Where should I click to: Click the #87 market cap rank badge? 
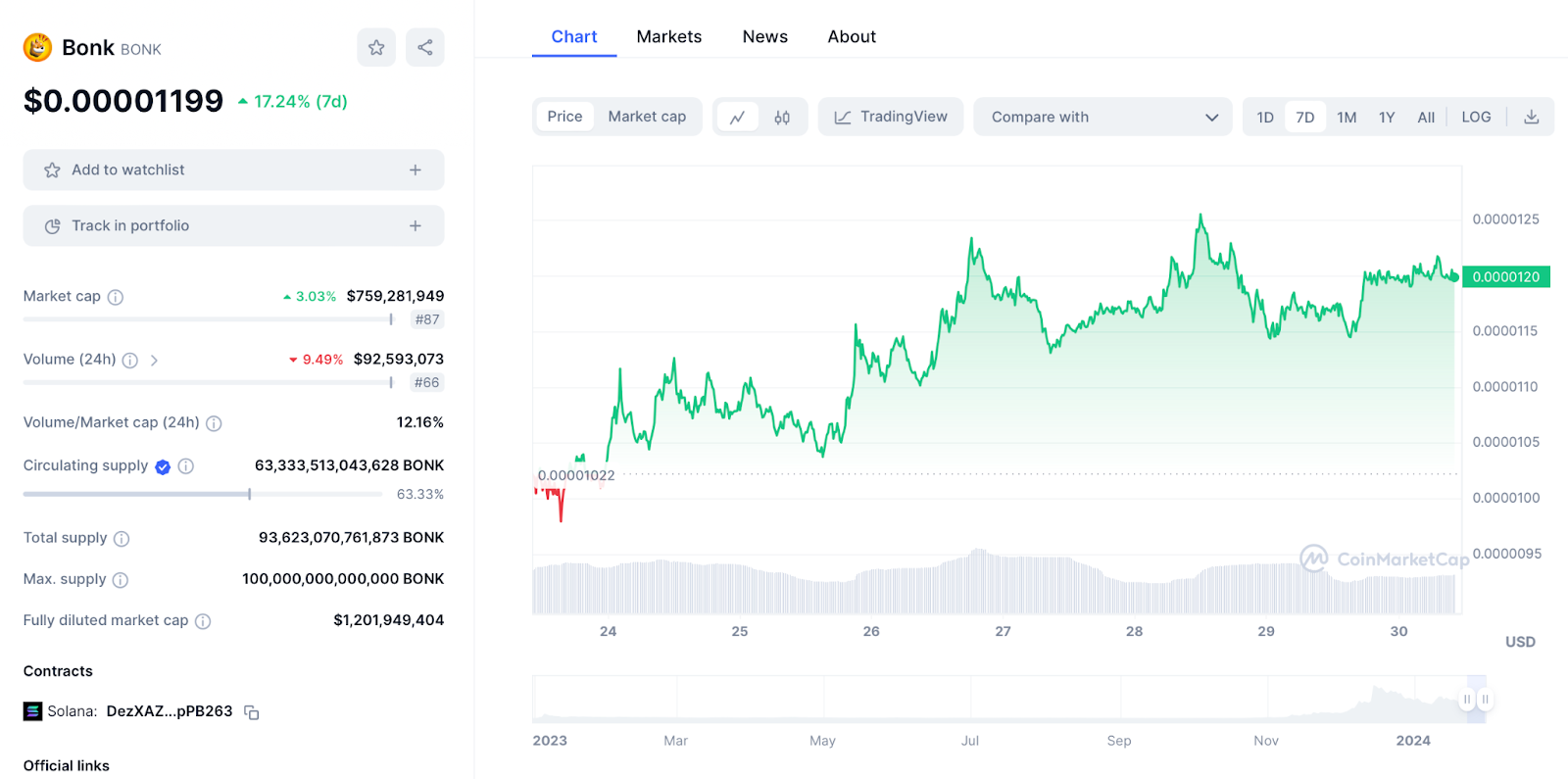(427, 319)
